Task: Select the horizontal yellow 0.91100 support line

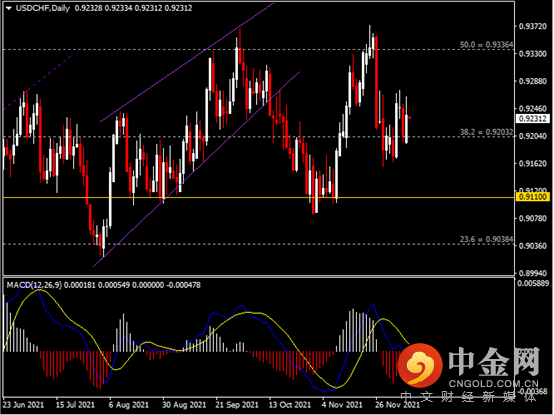Action: pos(259,197)
